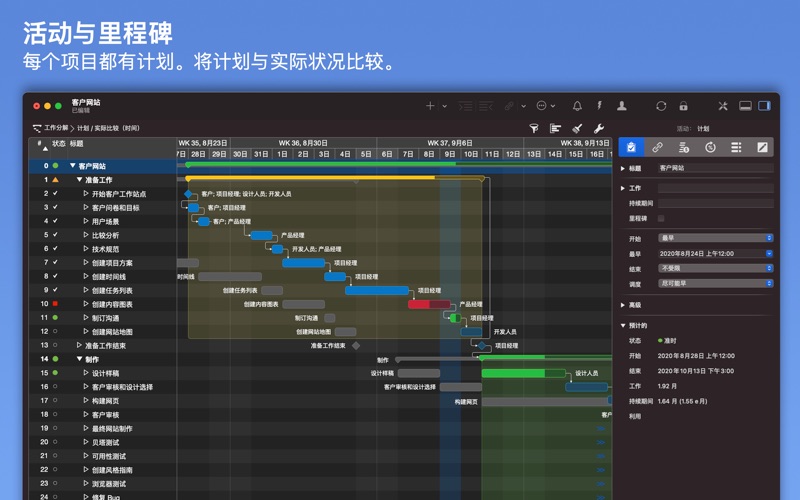
Task: Toggle the bottom panel visibility button
Action: 745,106
